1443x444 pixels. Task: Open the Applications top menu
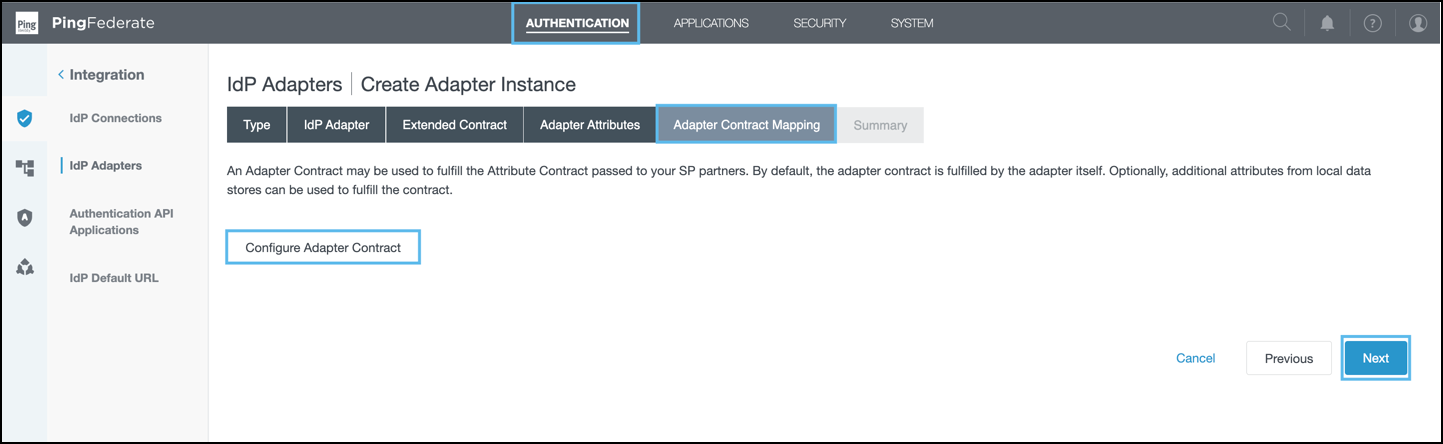[711, 23]
